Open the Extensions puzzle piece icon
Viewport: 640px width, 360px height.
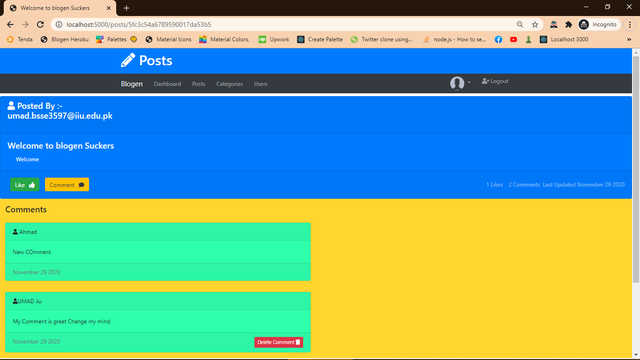(568, 24)
